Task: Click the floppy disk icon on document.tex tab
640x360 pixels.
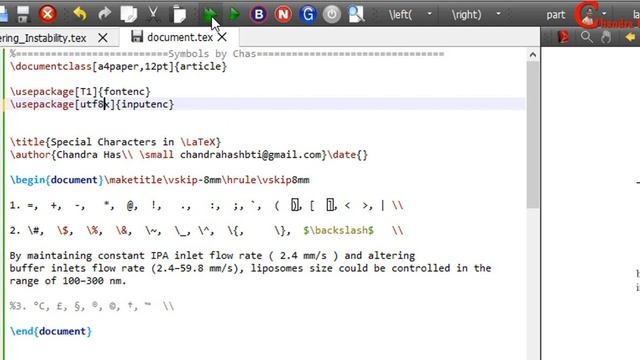Action: (137, 36)
